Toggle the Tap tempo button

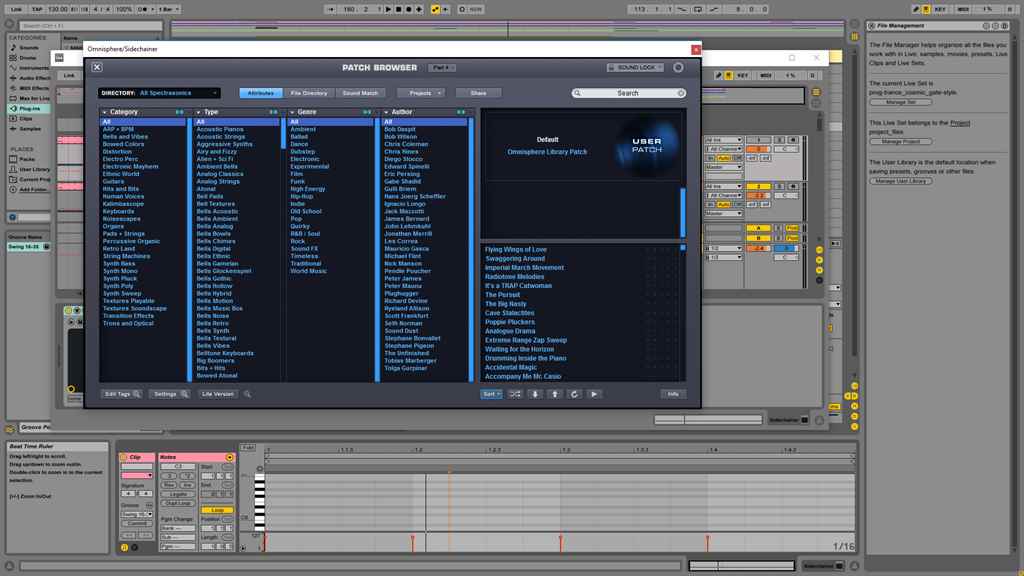[x=37, y=9]
